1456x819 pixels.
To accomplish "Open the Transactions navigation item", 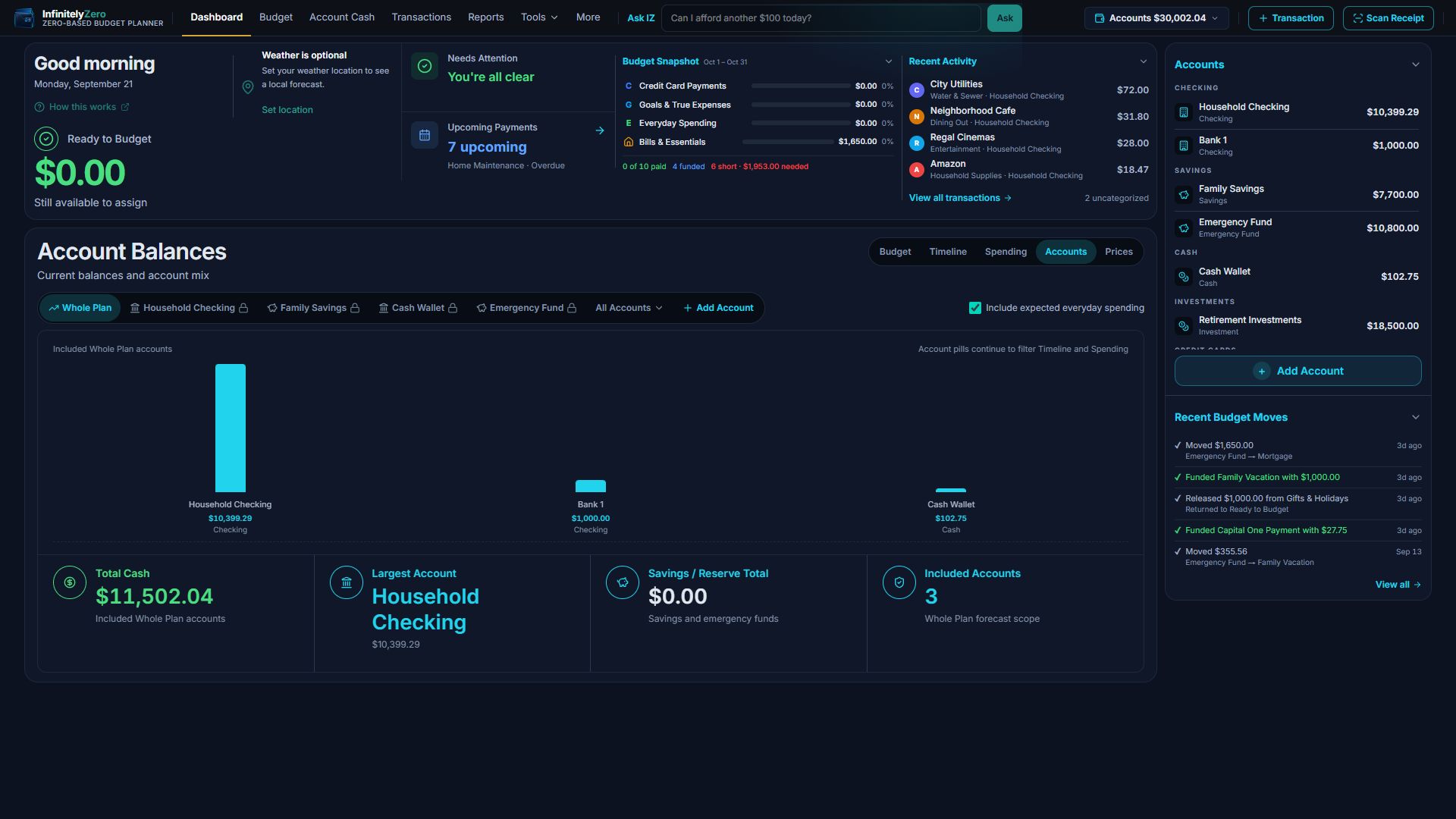I will [421, 17].
